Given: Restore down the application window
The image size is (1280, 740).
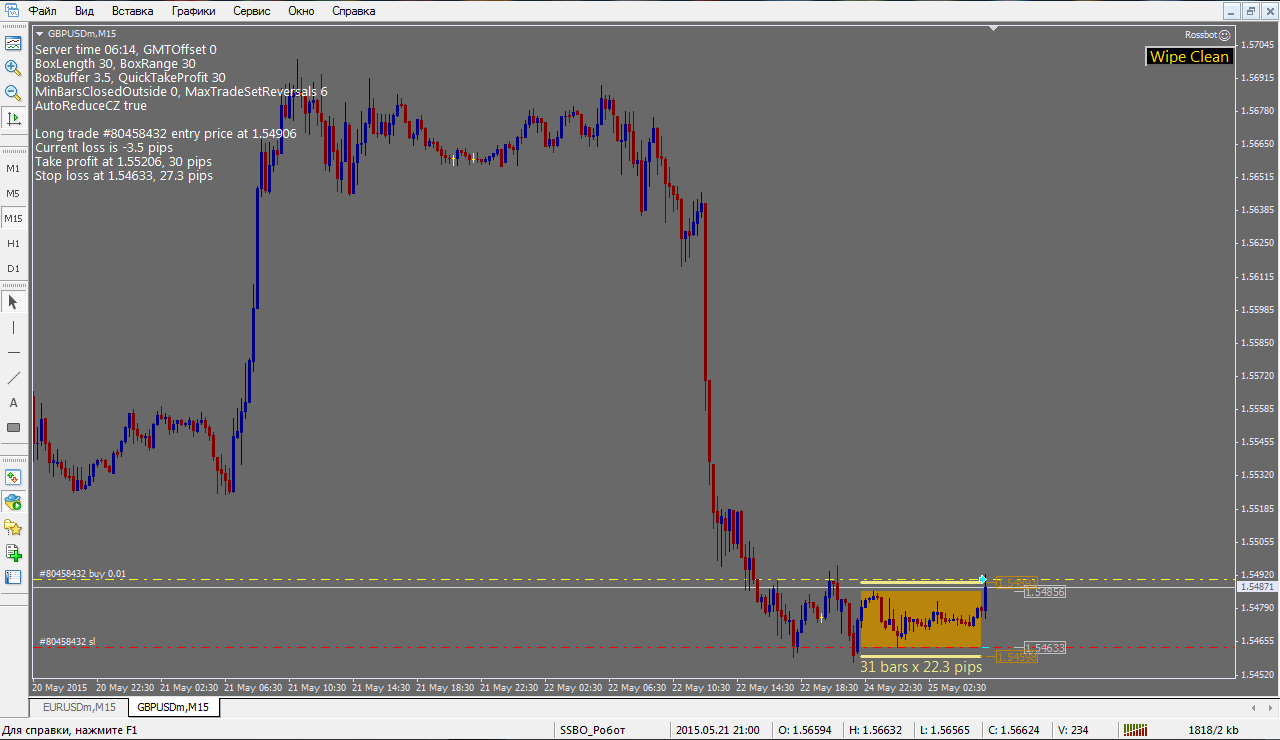Looking at the screenshot, I should click(1250, 11).
